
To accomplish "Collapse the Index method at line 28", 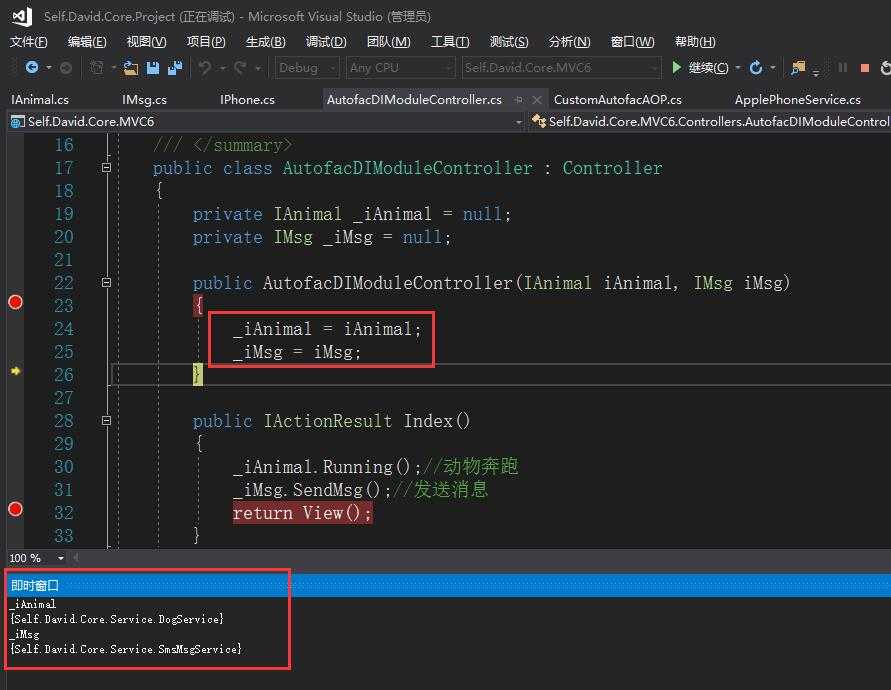I will point(106,421).
